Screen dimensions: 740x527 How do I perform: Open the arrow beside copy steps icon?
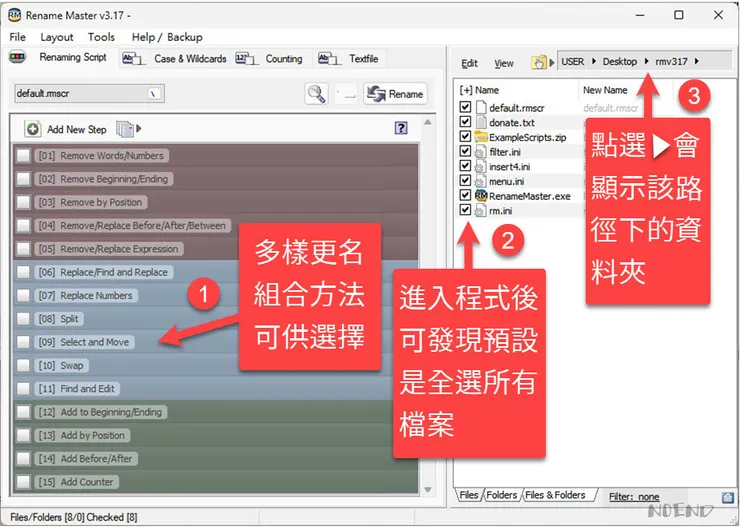(x=139, y=128)
